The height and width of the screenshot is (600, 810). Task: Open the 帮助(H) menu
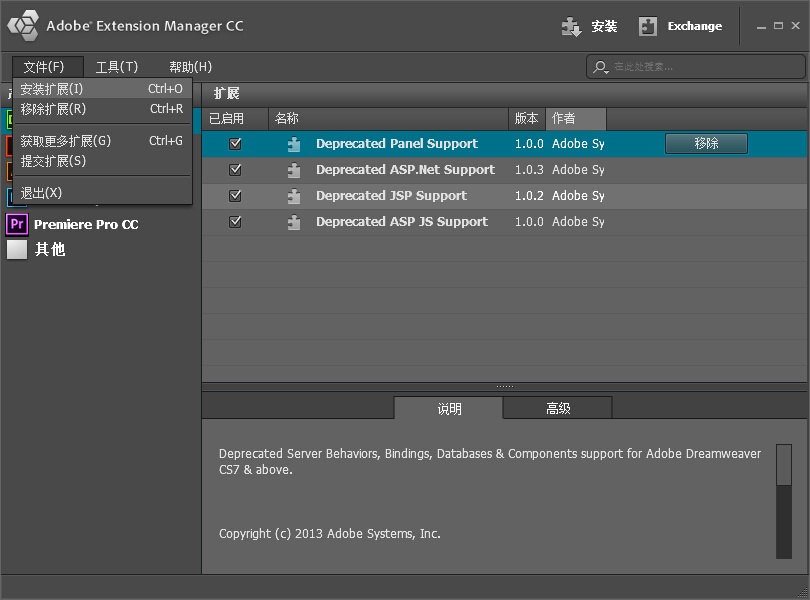click(190, 67)
